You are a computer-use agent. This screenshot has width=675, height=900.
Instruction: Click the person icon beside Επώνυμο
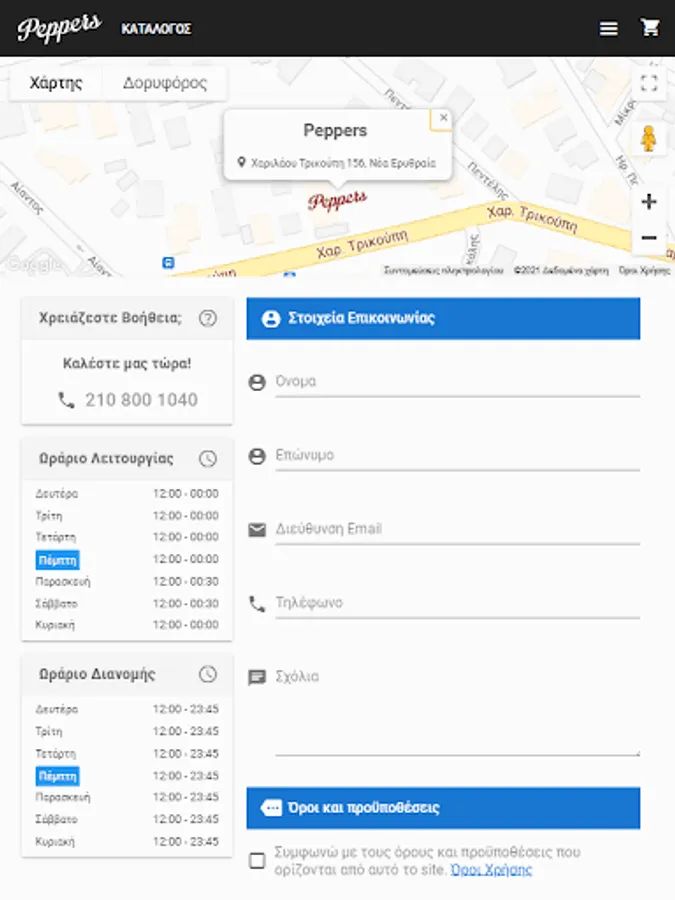(x=257, y=456)
